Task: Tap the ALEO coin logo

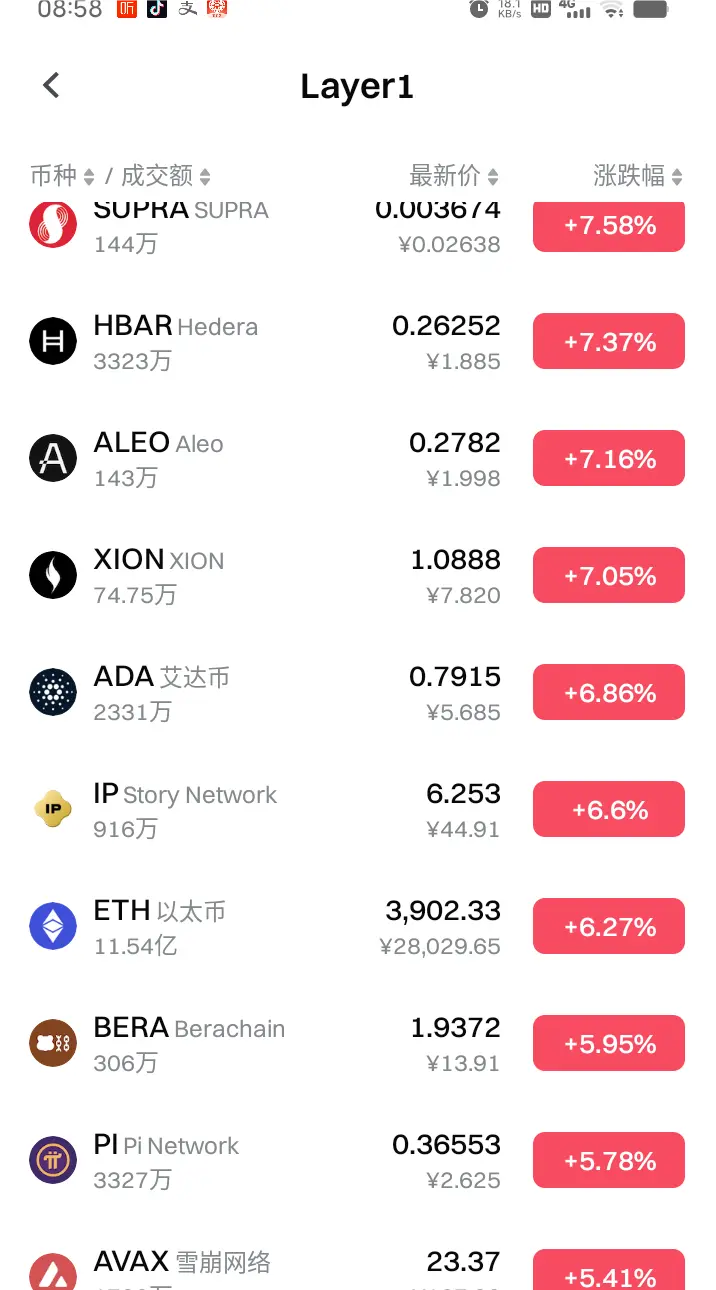Action: pyautogui.click(x=53, y=459)
